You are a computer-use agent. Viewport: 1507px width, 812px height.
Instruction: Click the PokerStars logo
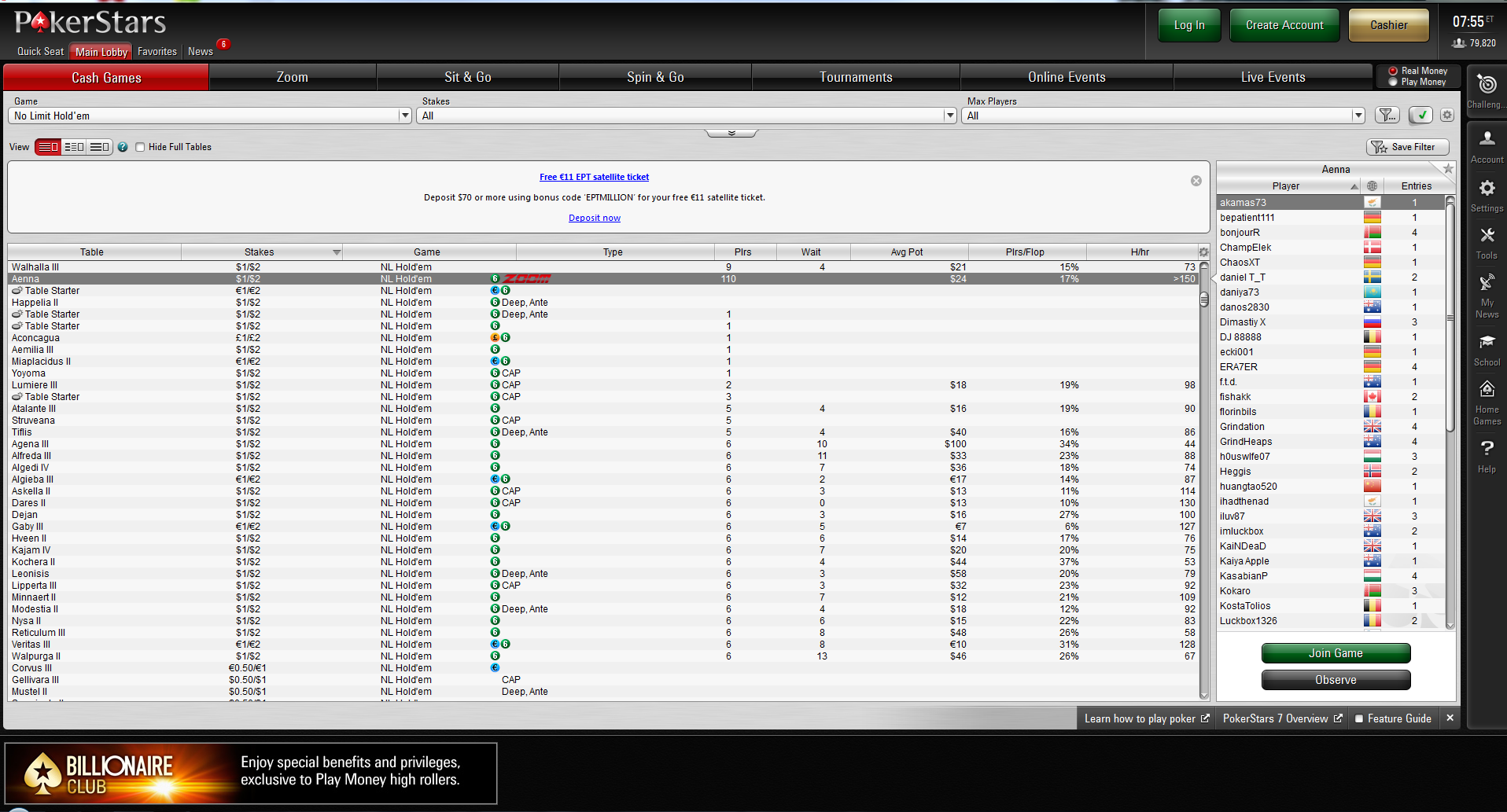pyautogui.click(x=90, y=22)
